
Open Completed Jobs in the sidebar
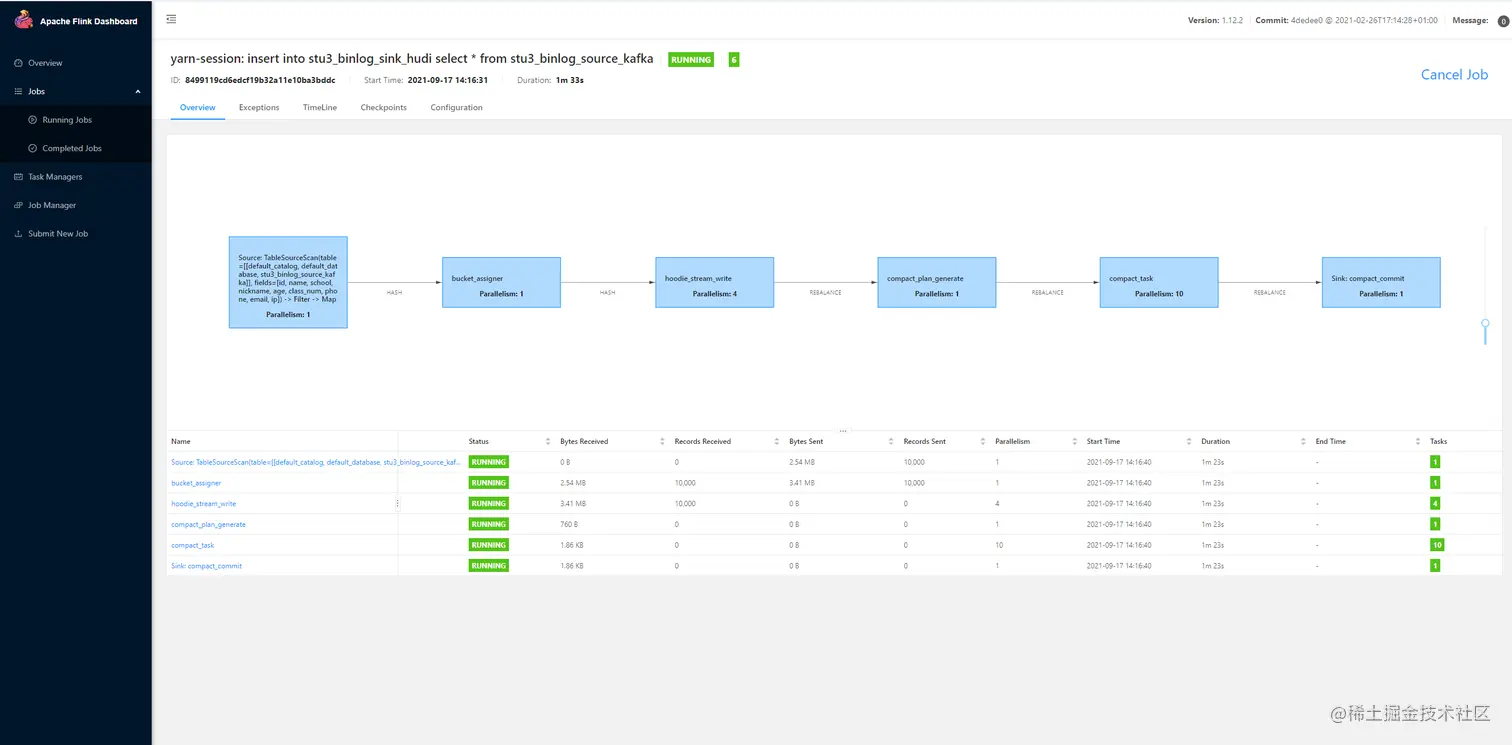(x=72, y=148)
